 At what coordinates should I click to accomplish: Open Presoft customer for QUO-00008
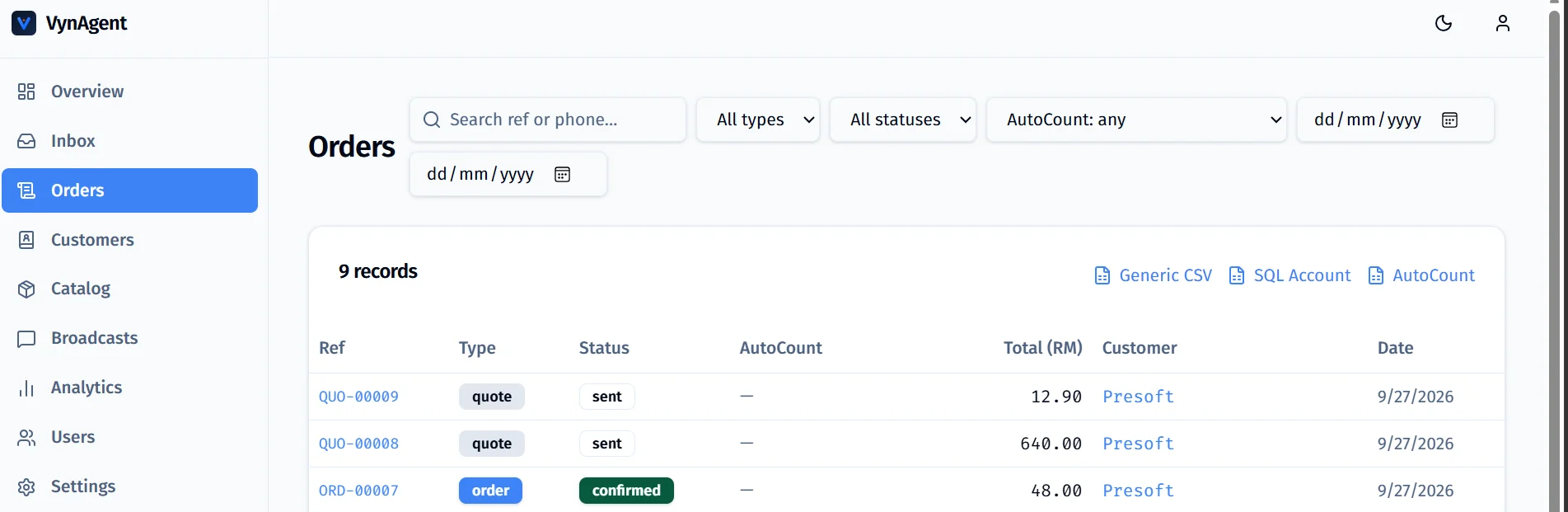1138,444
